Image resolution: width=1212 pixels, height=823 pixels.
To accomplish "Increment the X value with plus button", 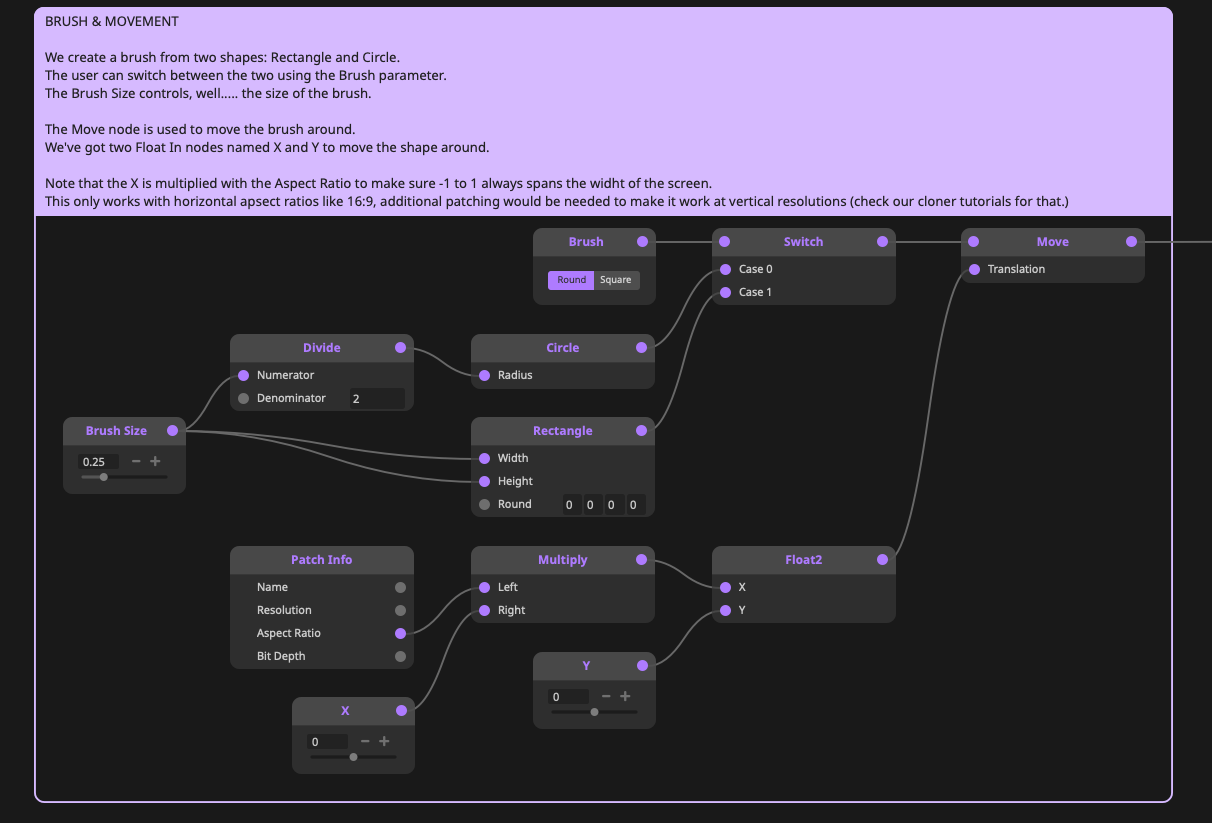I will (384, 742).
